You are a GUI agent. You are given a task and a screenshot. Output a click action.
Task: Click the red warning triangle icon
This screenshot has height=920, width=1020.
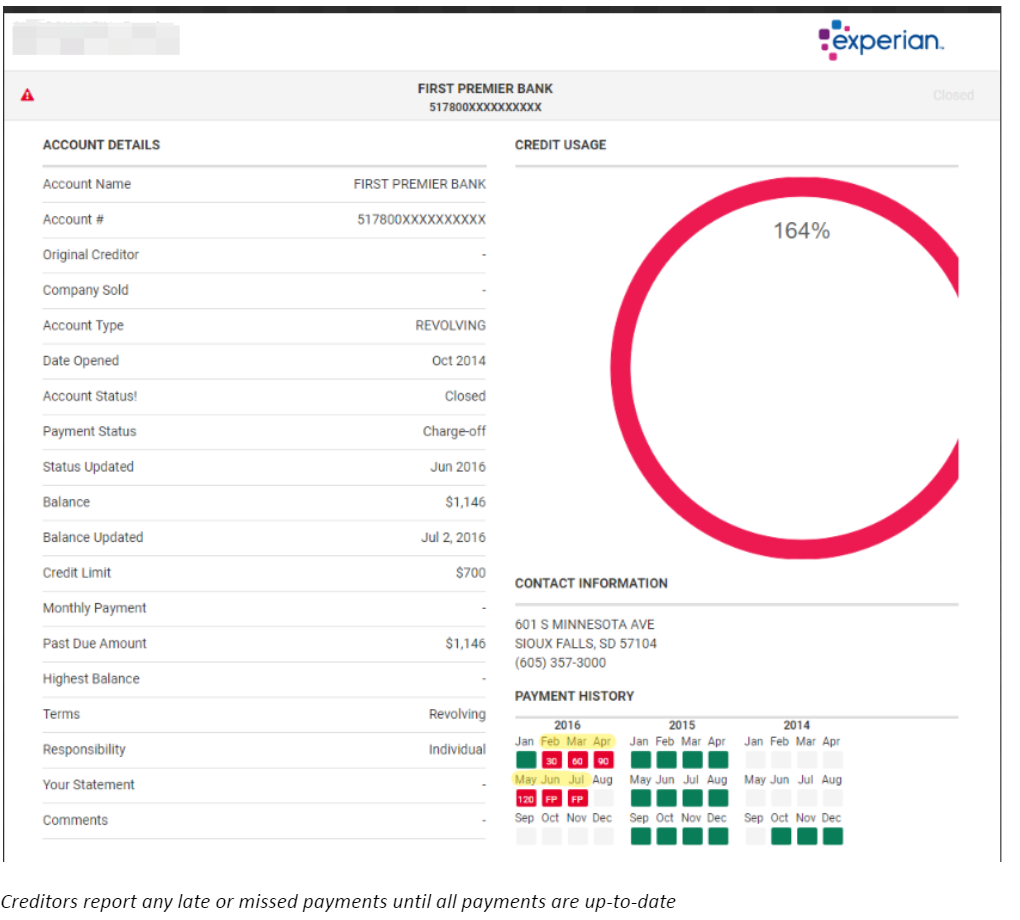point(27,95)
